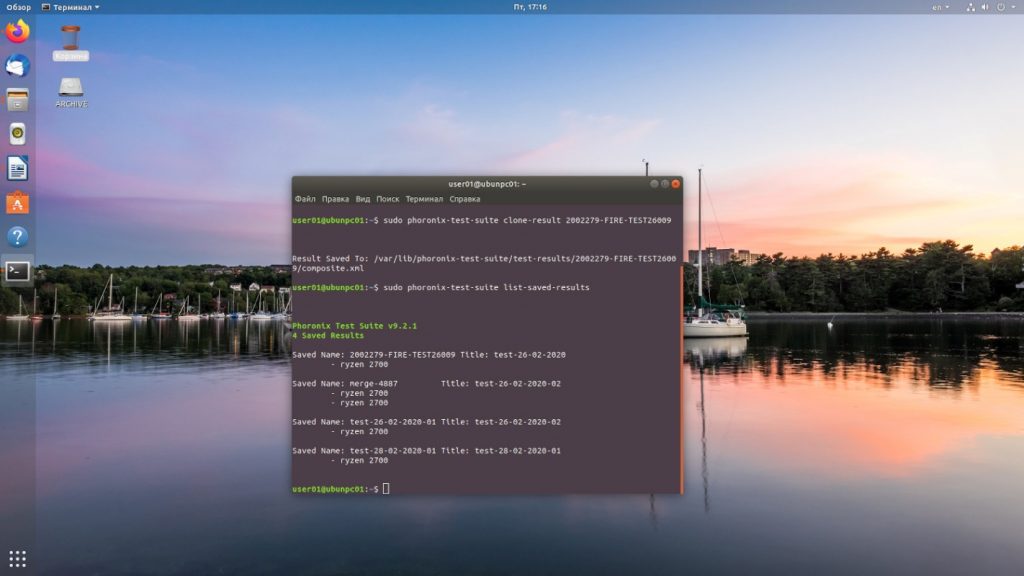Expand the en keyboard layout dropdown
The width and height of the screenshot is (1024, 576).
point(940,7)
